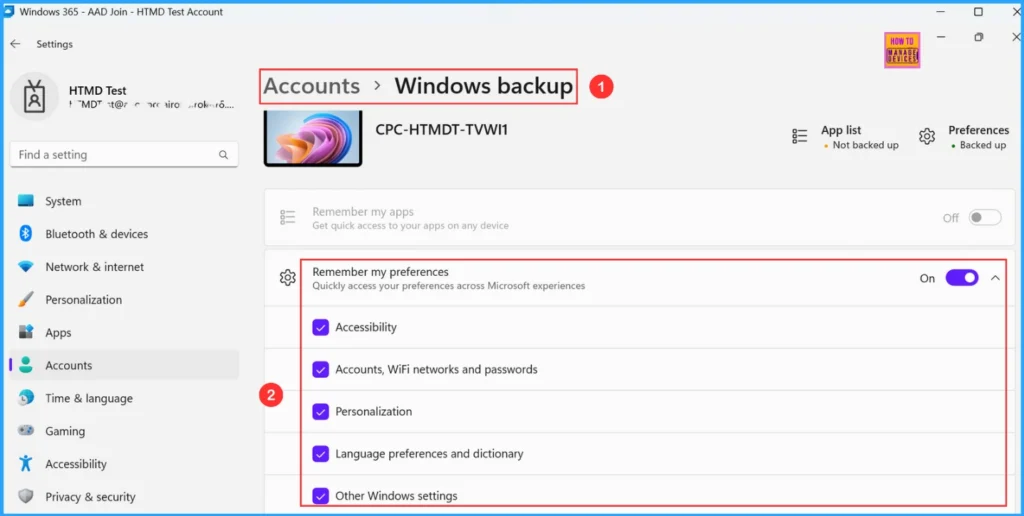Click the Other Windows settings label
The image size is (1024, 516).
click(396, 496)
